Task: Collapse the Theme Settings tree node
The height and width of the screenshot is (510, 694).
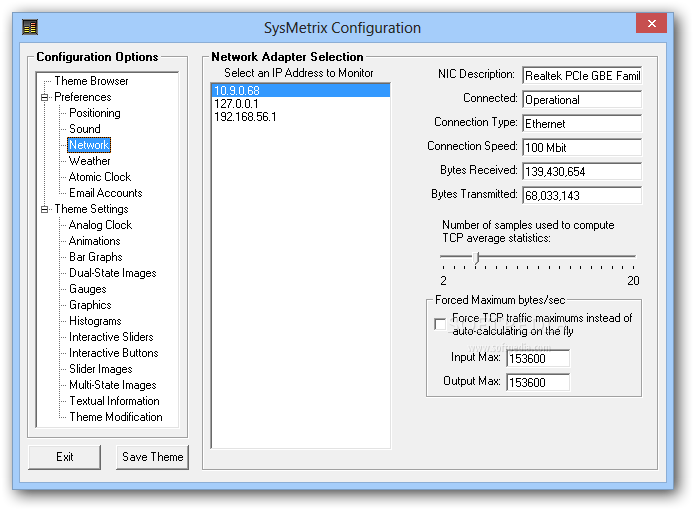Action: coord(44,209)
